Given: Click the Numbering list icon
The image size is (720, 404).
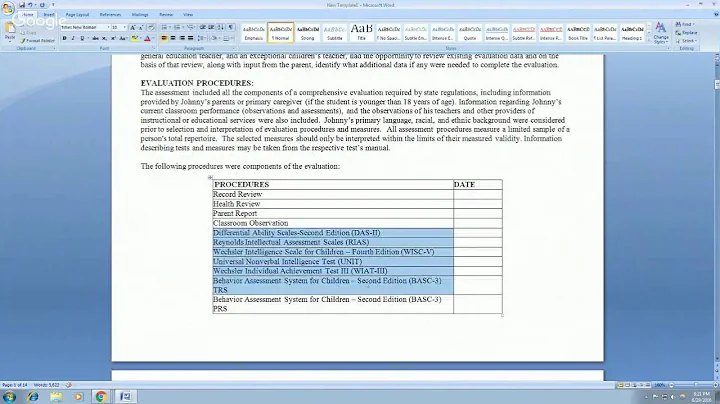Looking at the screenshot, I should pos(178,28).
